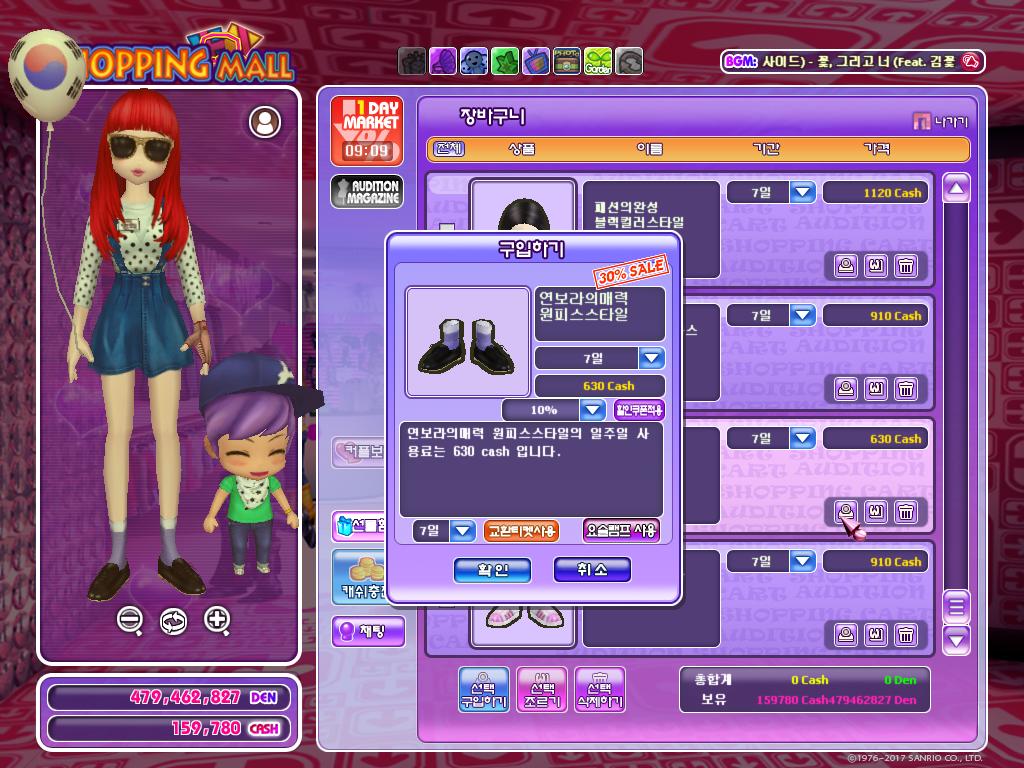
Task: Click 선택 조르기 button
Action: pos(541,690)
